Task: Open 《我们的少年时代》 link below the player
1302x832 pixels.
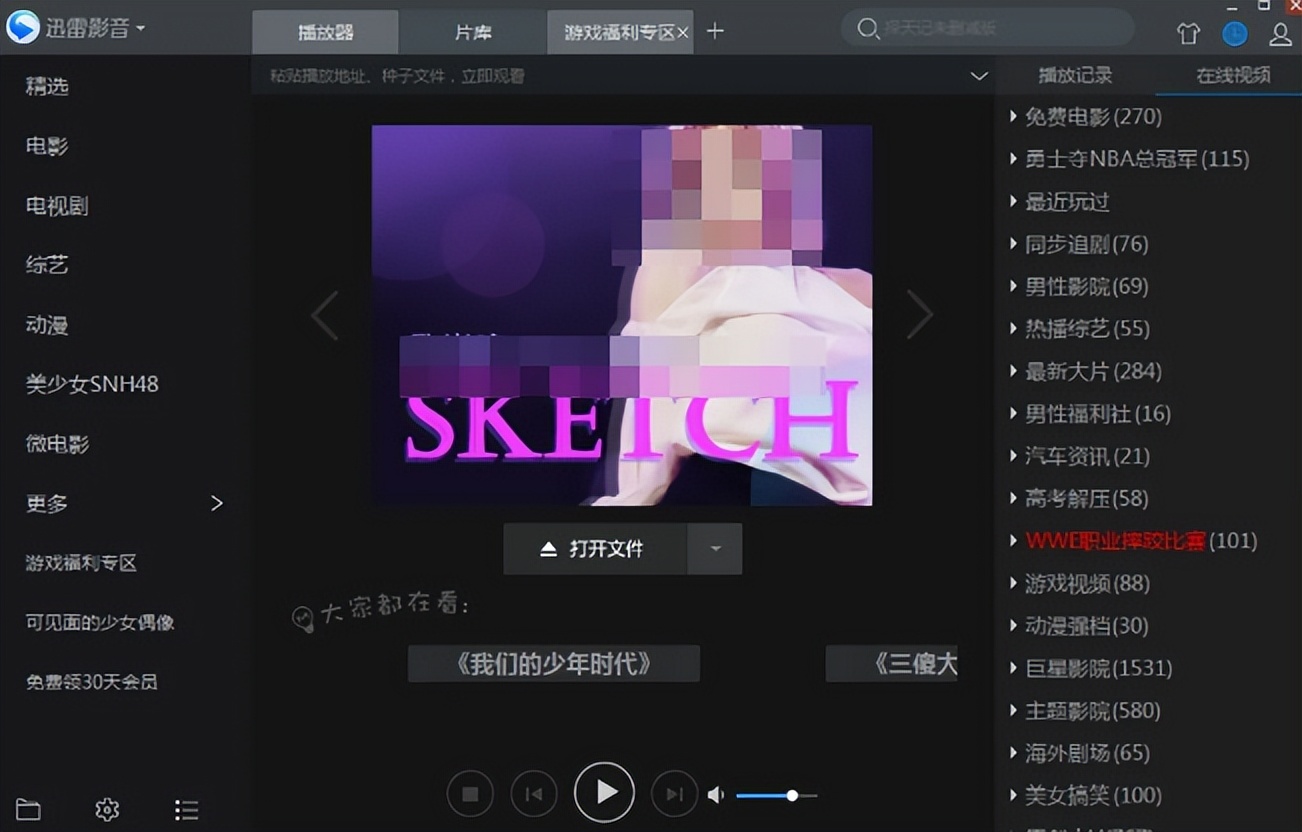Action: coord(553,661)
